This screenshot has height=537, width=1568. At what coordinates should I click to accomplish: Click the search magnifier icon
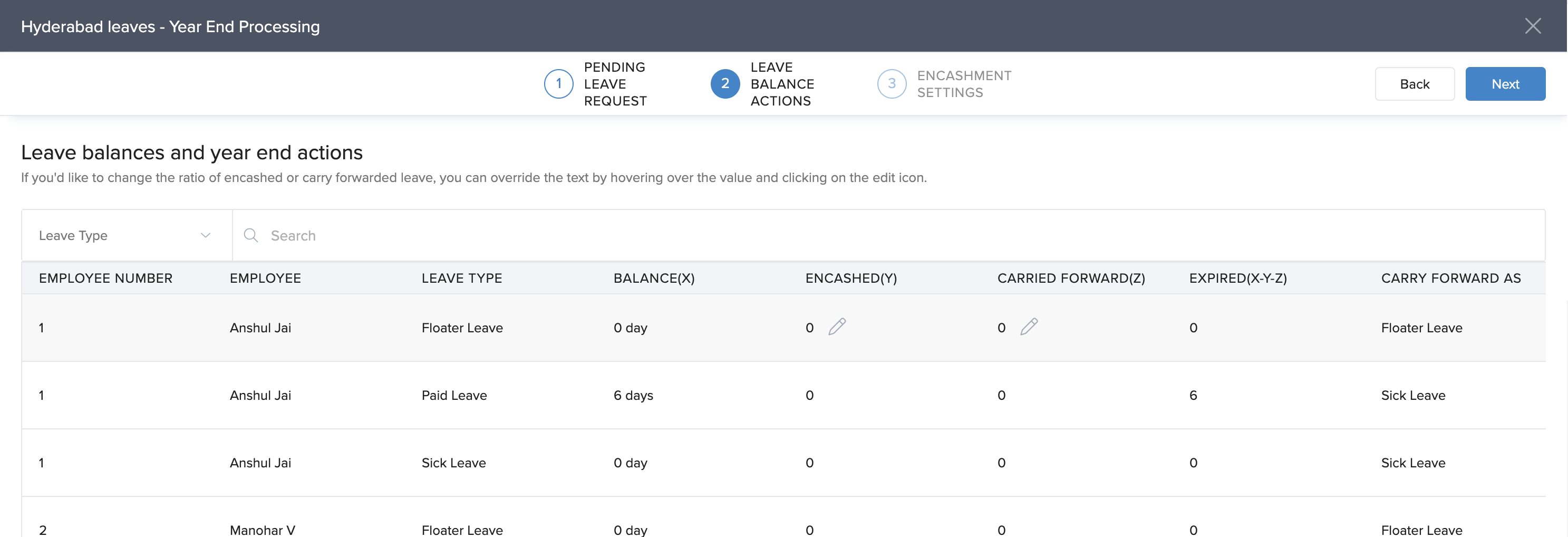[x=250, y=236]
